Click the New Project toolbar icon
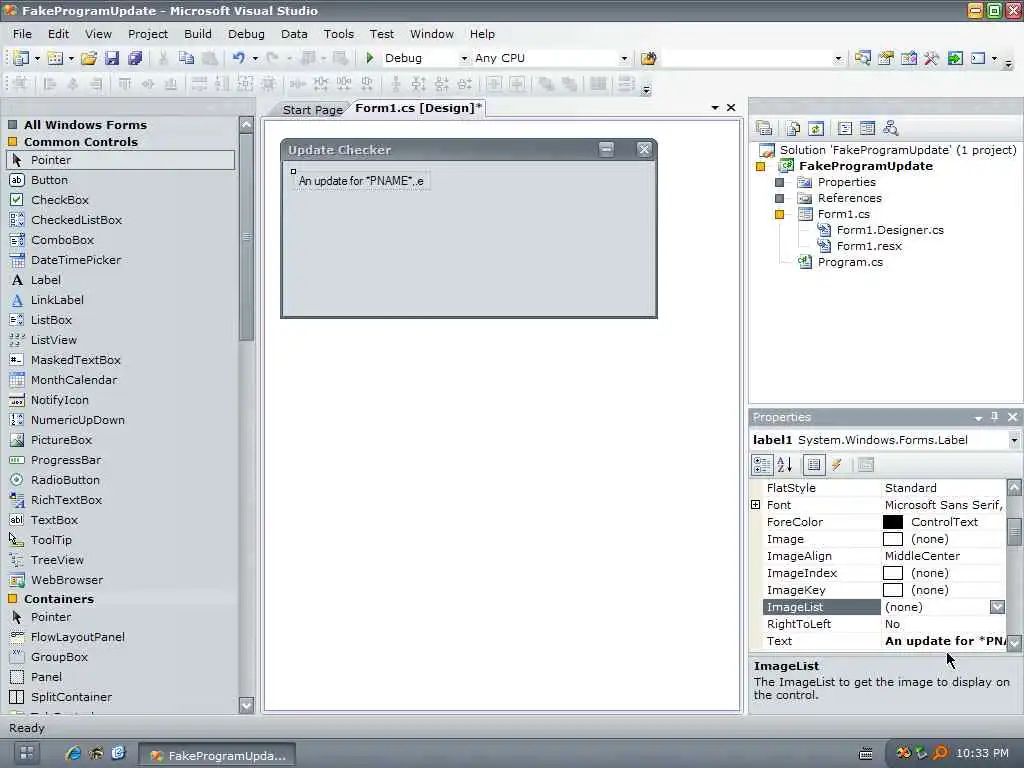The width and height of the screenshot is (1024, 768). [21, 58]
